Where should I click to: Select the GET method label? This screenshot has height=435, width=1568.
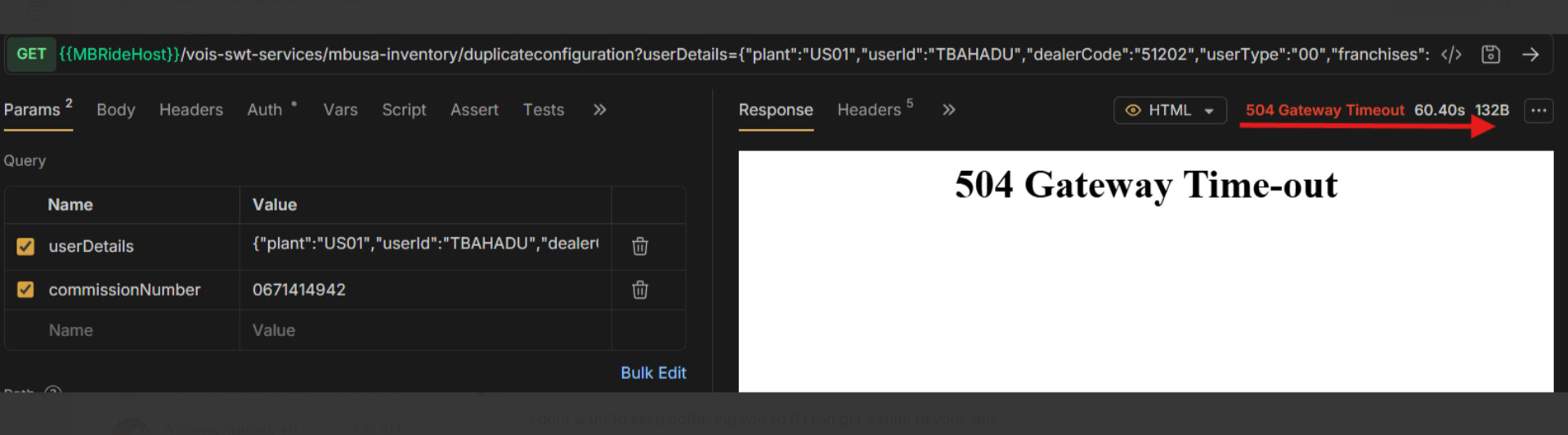[x=31, y=55]
